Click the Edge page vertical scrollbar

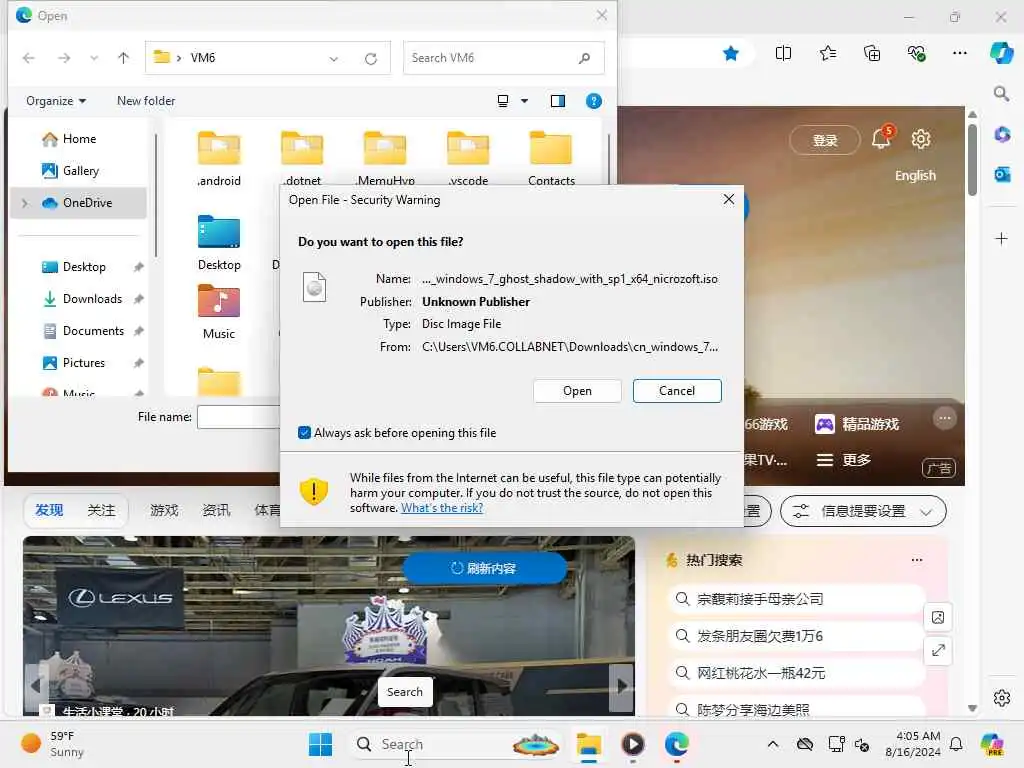pos(972,161)
